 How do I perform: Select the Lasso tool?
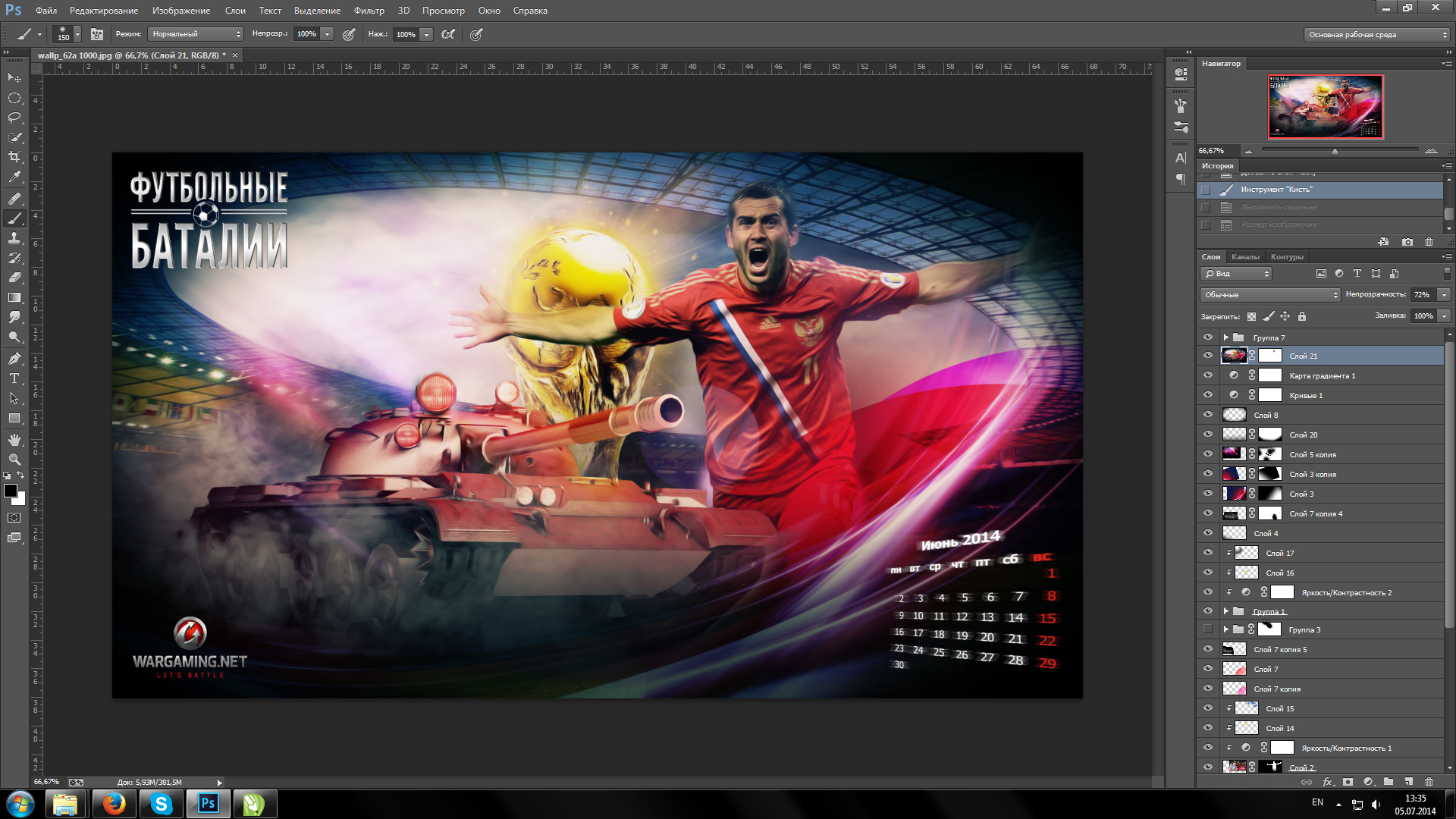[x=14, y=118]
